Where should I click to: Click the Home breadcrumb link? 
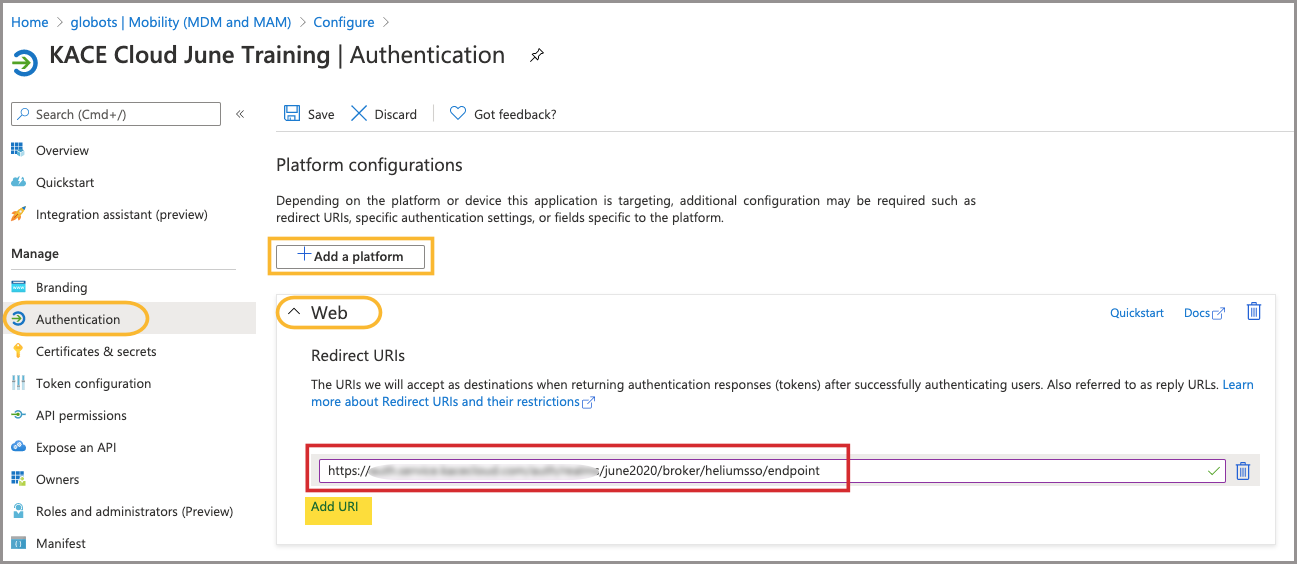click(29, 22)
